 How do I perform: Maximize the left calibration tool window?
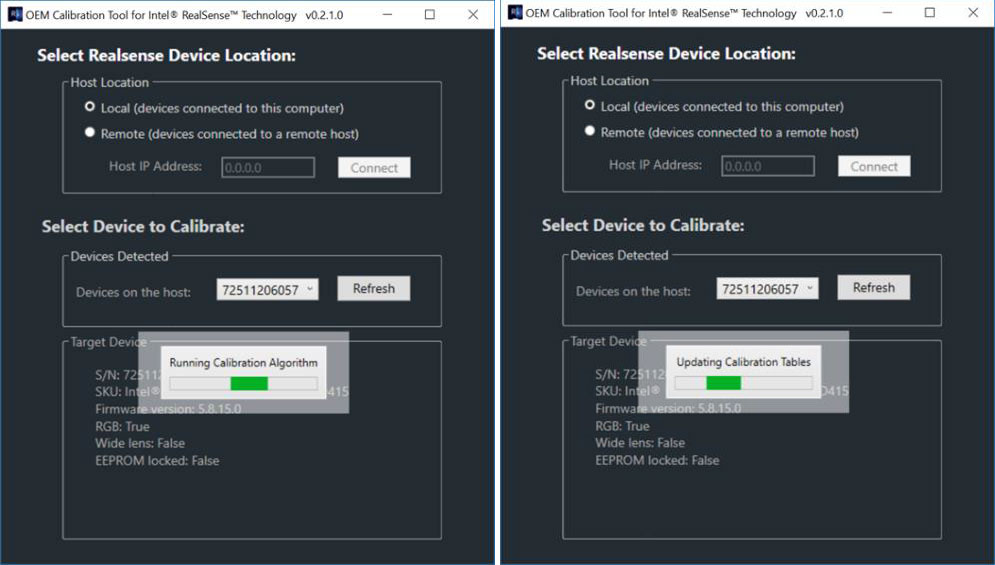pos(430,14)
